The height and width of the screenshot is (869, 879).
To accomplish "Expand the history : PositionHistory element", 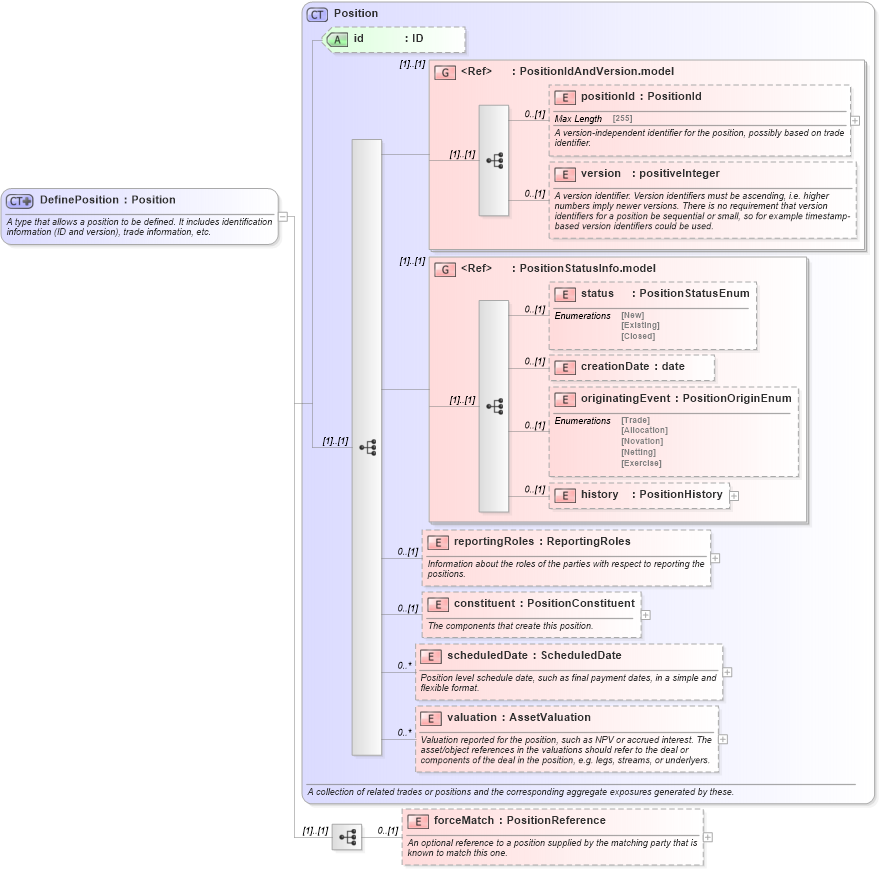I will tap(734, 494).
